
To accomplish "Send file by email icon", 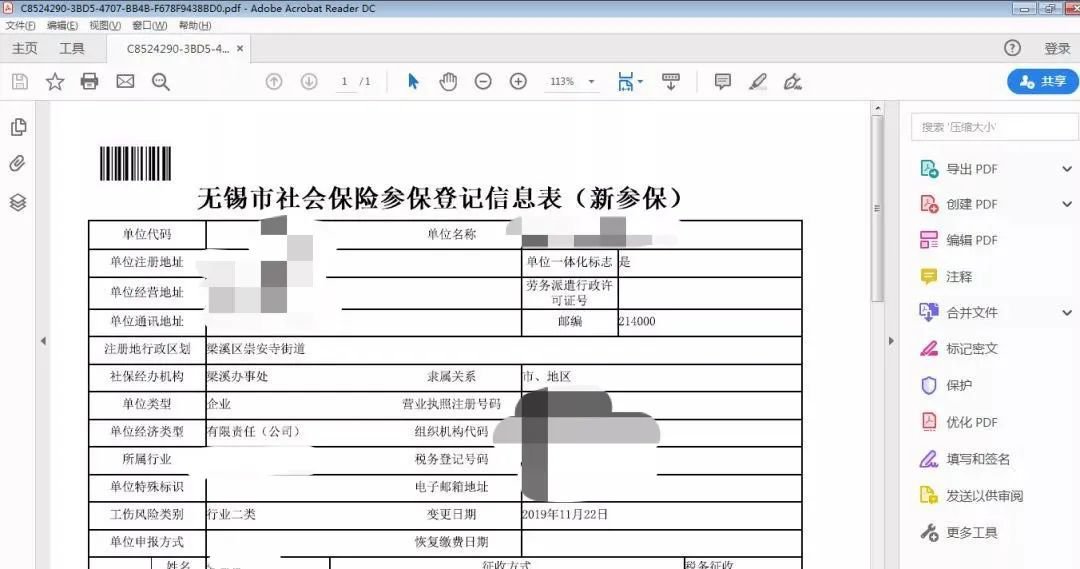I will point(125,82).
